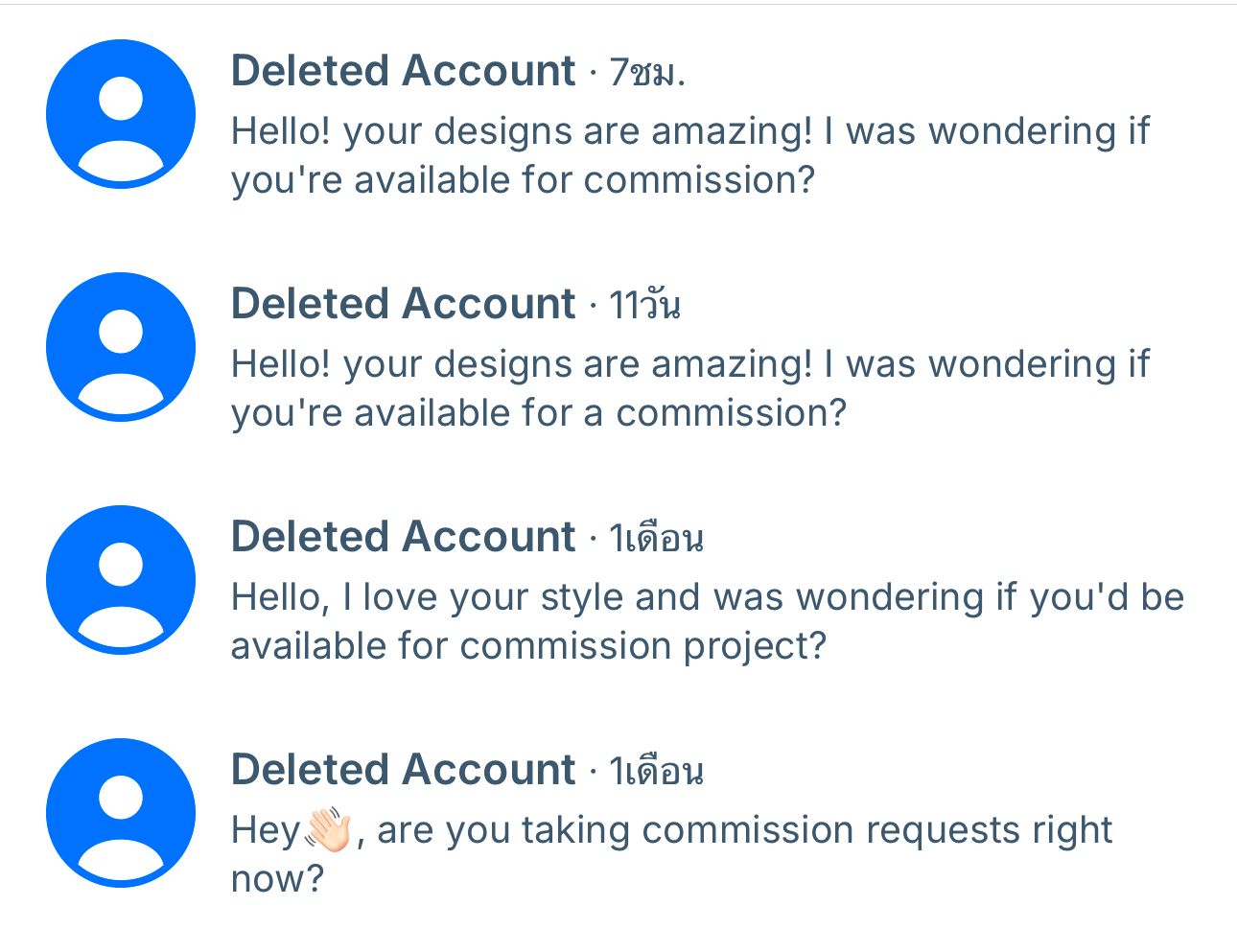
Task: Click the 7ชม. timestamp
Action: tap(647, 73)
